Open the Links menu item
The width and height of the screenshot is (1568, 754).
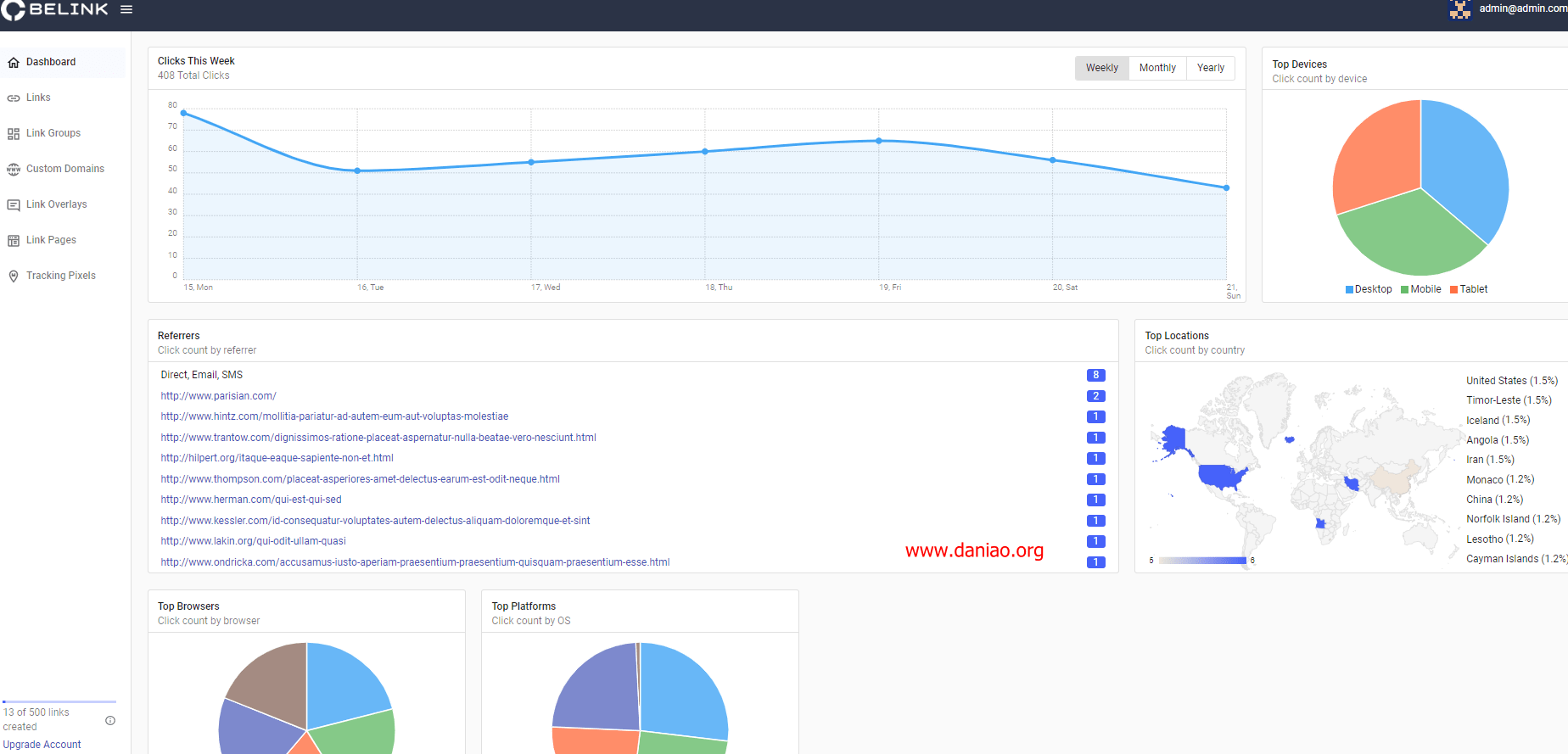[63, 98]
